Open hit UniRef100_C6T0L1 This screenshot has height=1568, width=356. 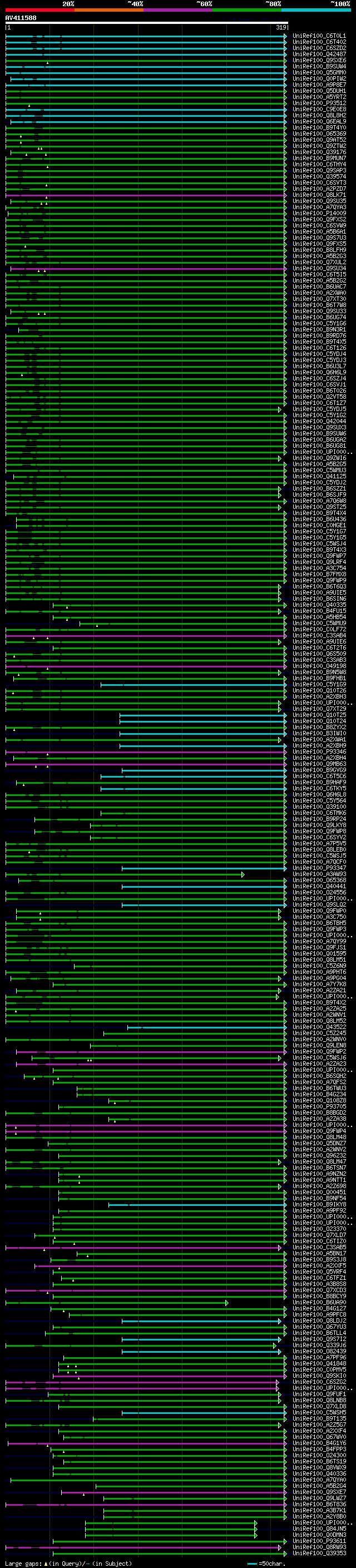[319, 36]
